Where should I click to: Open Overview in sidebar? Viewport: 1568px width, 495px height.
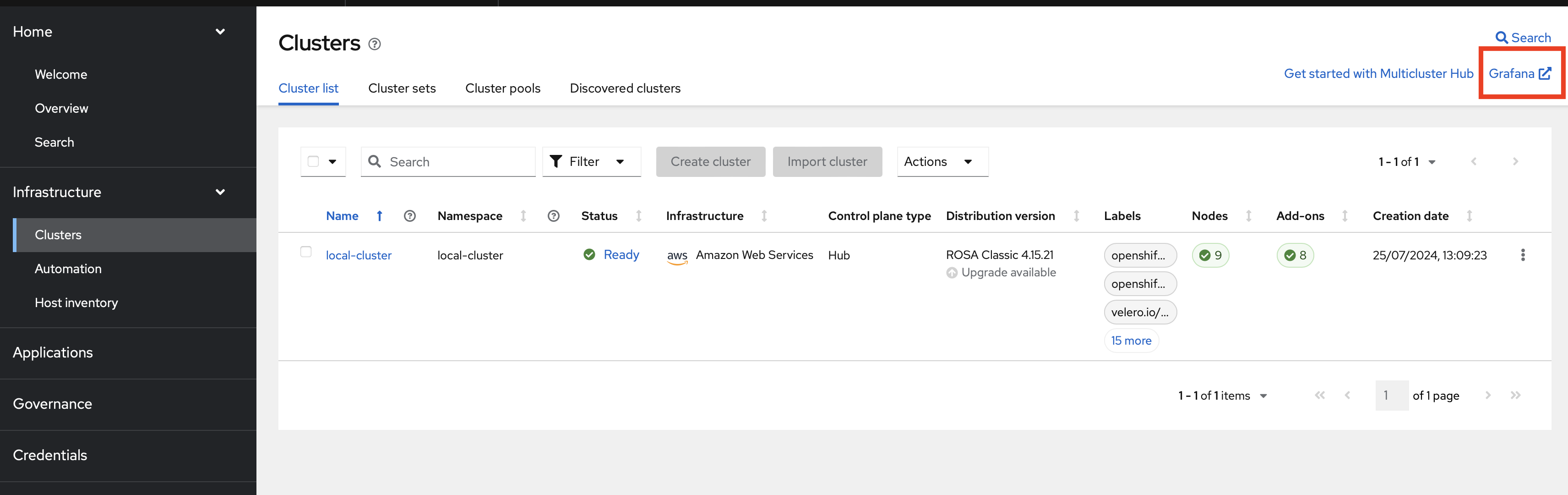tap(61, 108)
